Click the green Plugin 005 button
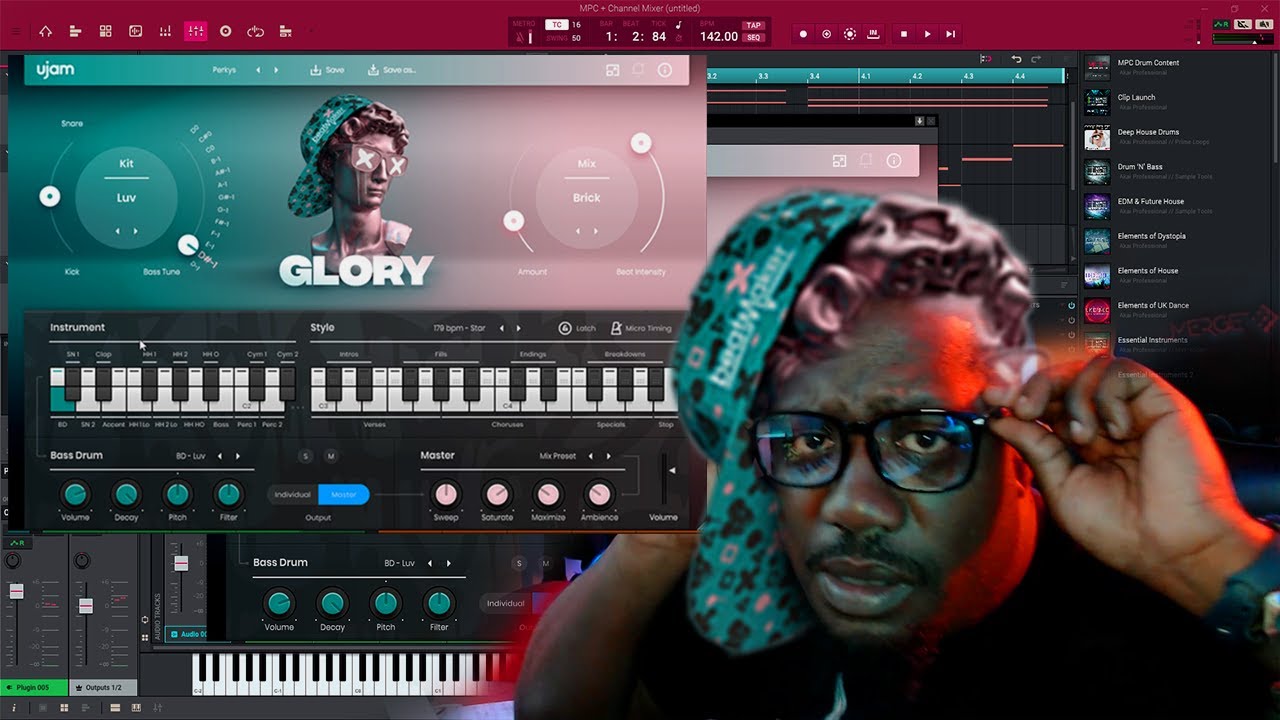 coord(34,687)
